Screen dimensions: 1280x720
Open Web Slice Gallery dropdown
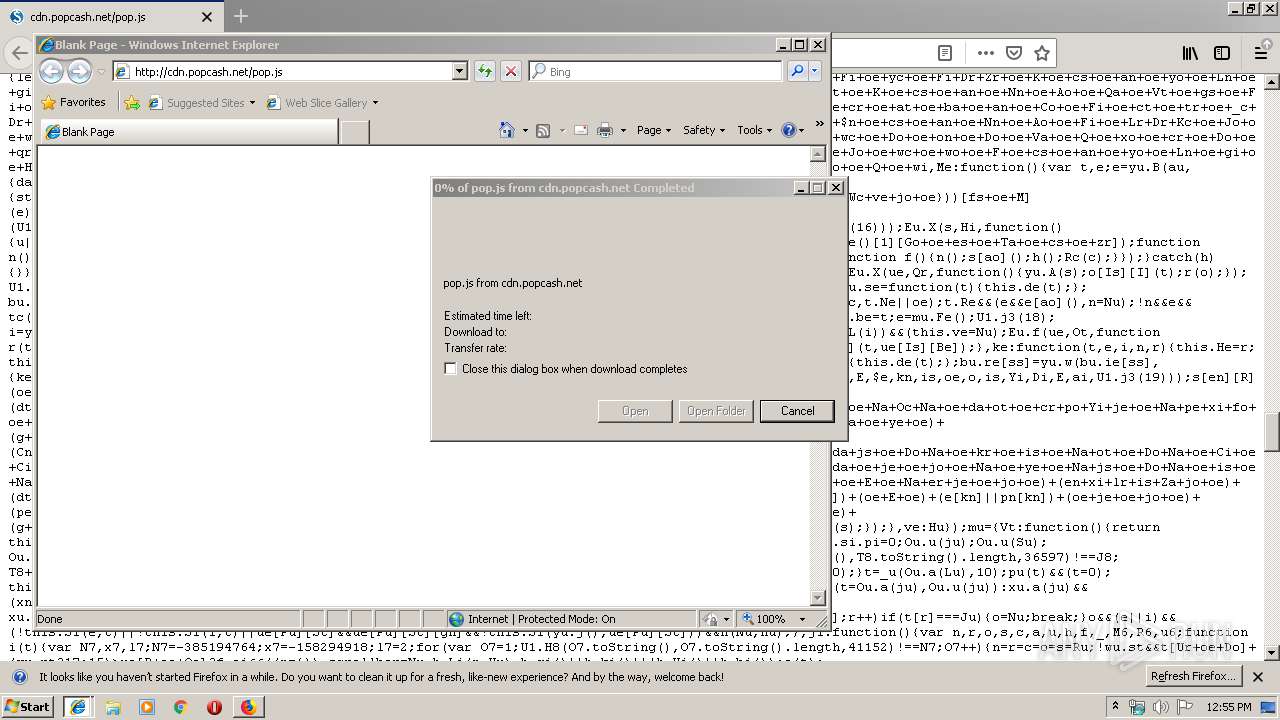pos(322,102)
